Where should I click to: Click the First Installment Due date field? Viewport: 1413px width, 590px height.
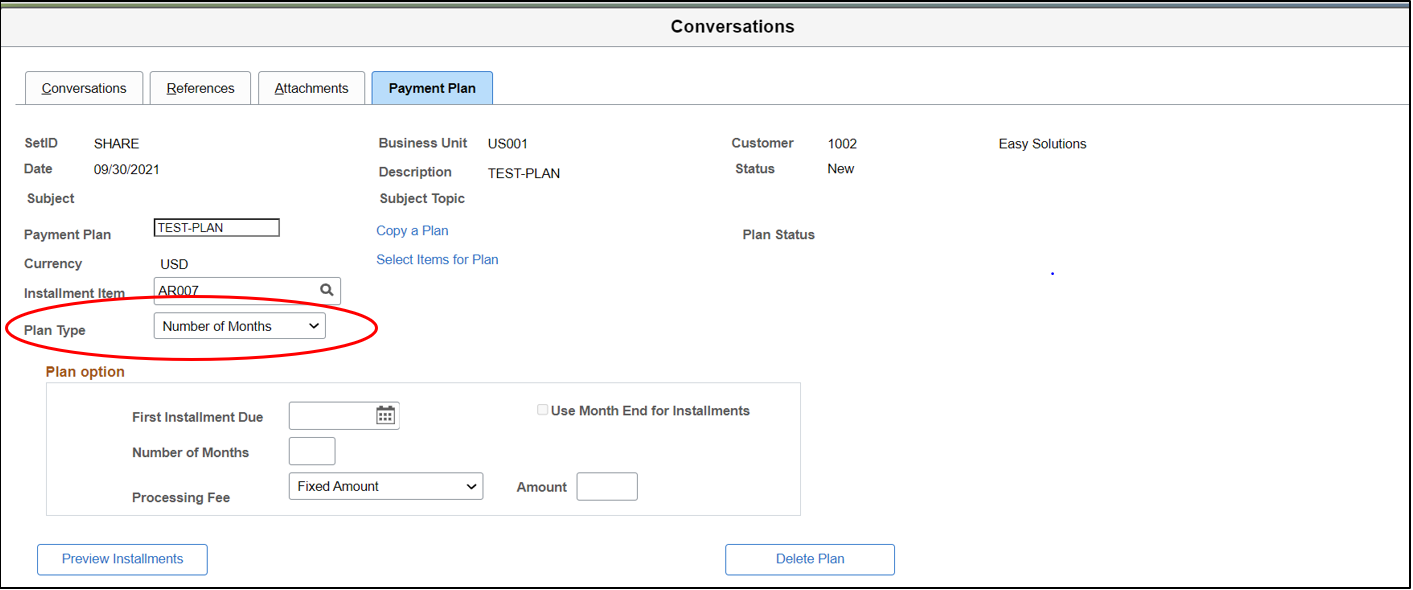coord(331,415)
